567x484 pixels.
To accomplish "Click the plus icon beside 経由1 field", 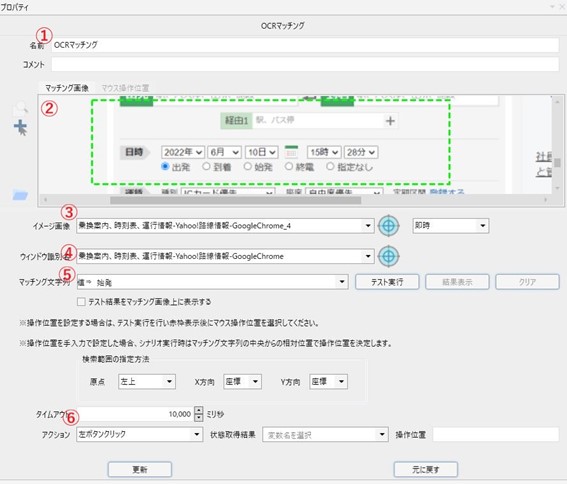I will (390, 121).
